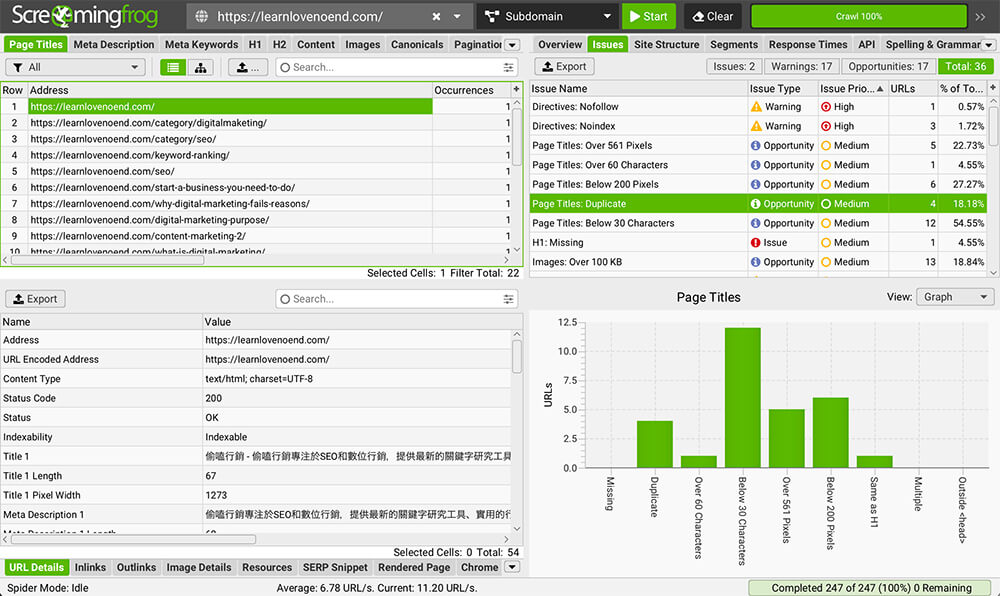Open the Subdomain mode dropdown
Image resolution: width=1000 pixels, height=596 pixels.
click(547, 17)
